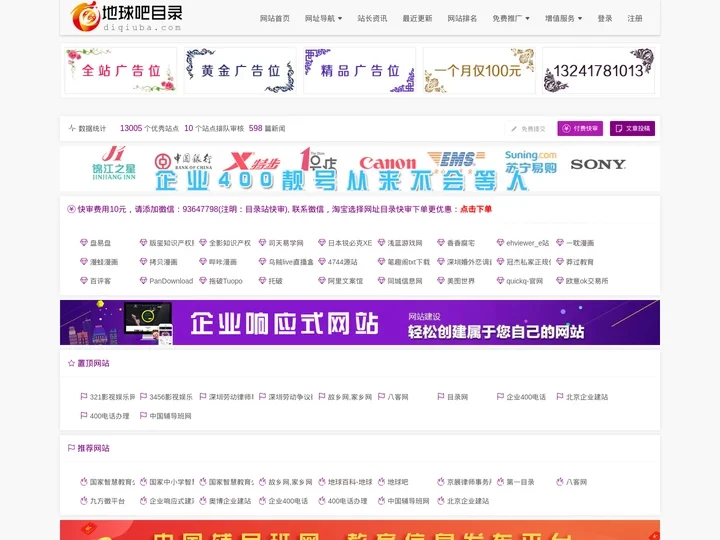Image resolution: width=720 pixels, height=540 pixels.
Task: Open the ehviewer_e站 link
Action: 528,243
